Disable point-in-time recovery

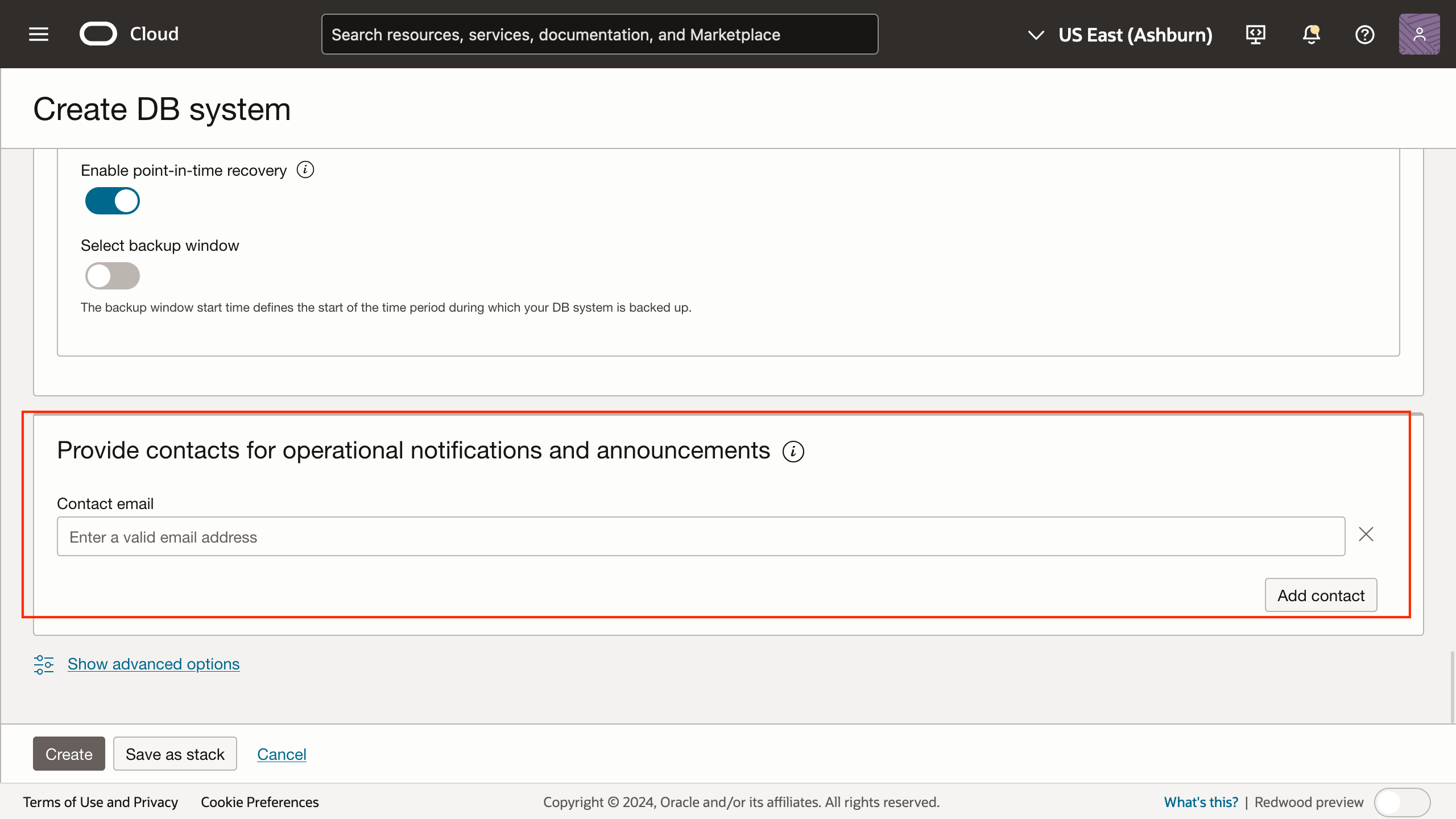[112, 200]
